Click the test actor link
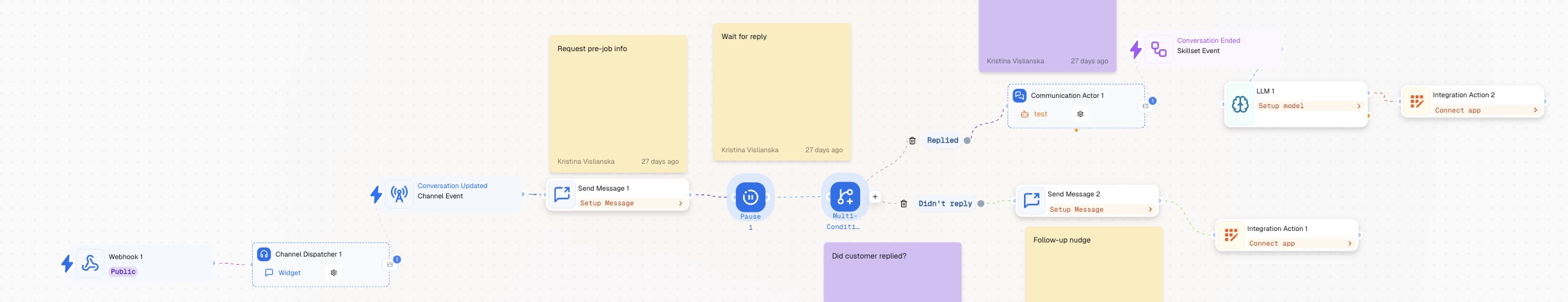Image resolution: width=1568 pixels, height=302 pixels. [x=1041, y=114]
